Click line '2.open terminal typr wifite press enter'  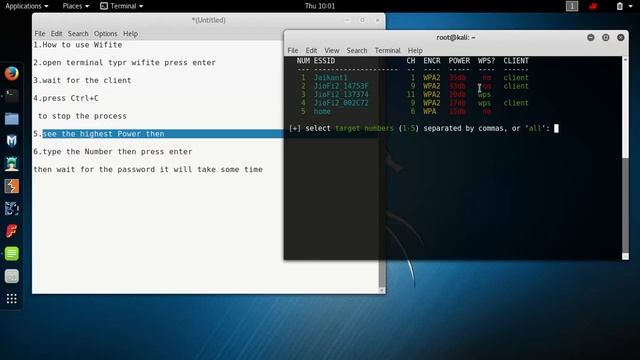[124, 63]
